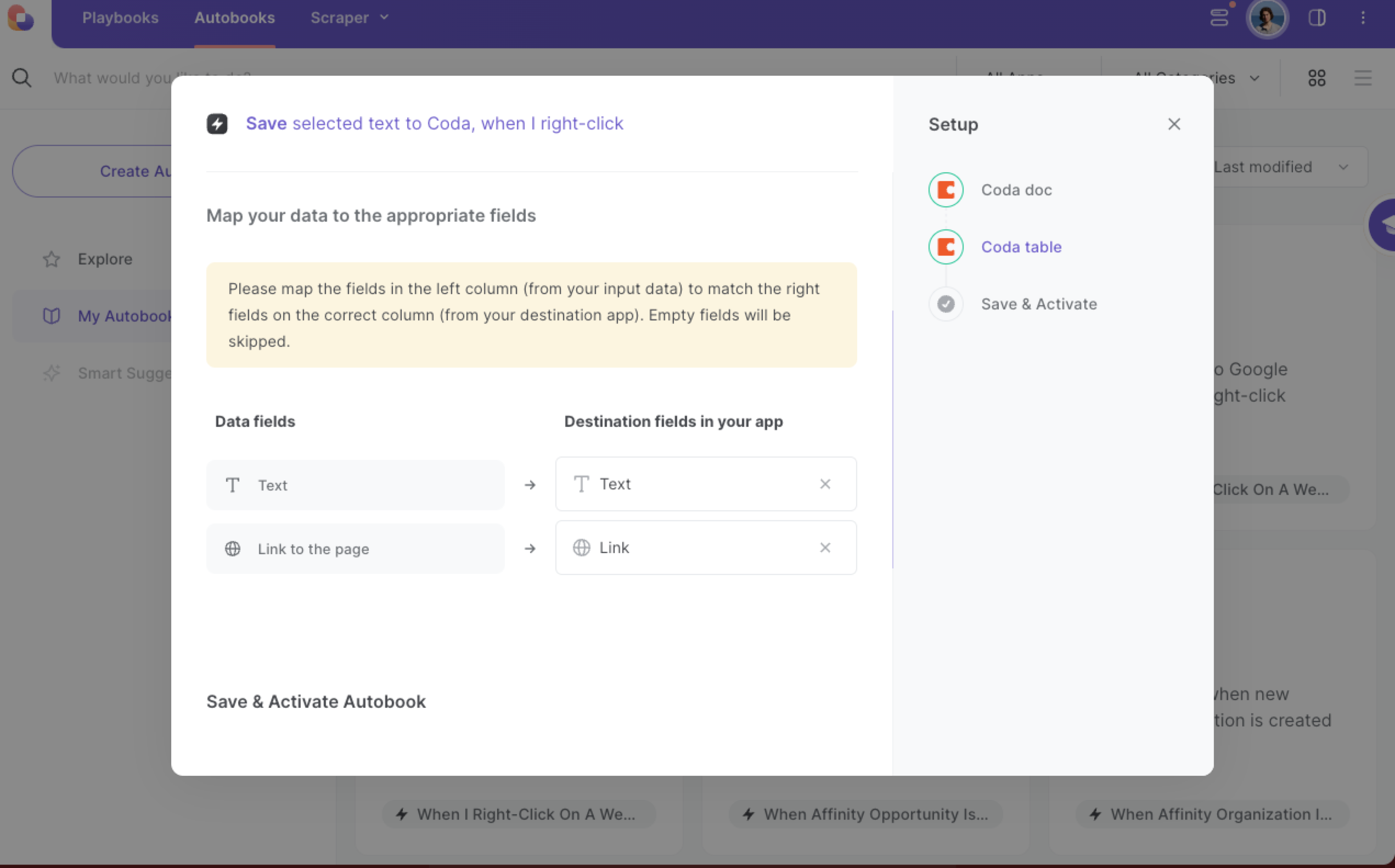The image size is (1395, 868).
Task: Click the Coda doc step icon
Action: click(x=946, y=190)
